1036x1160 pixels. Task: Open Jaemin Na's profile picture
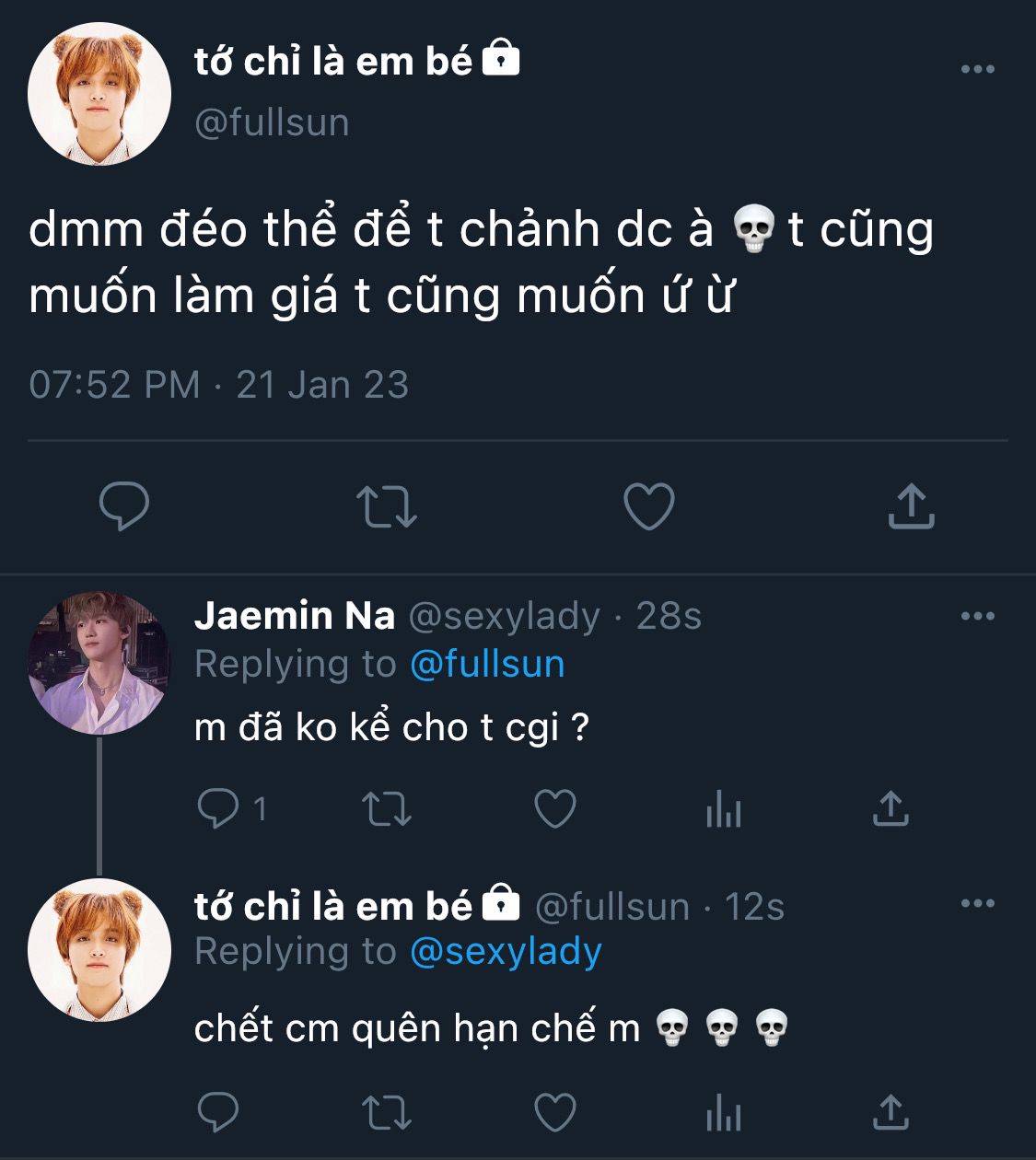(x=99, y=663)
